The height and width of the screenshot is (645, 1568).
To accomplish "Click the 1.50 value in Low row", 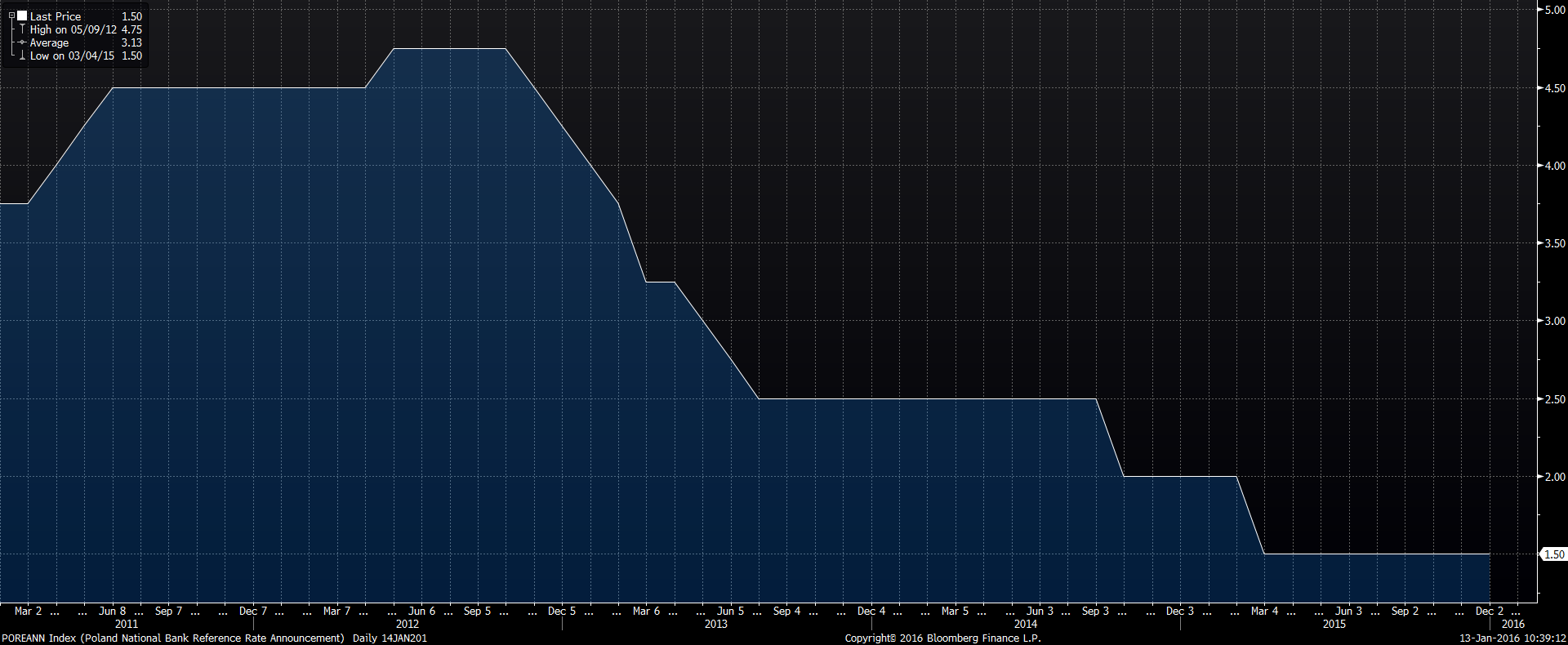I will 131,56.
